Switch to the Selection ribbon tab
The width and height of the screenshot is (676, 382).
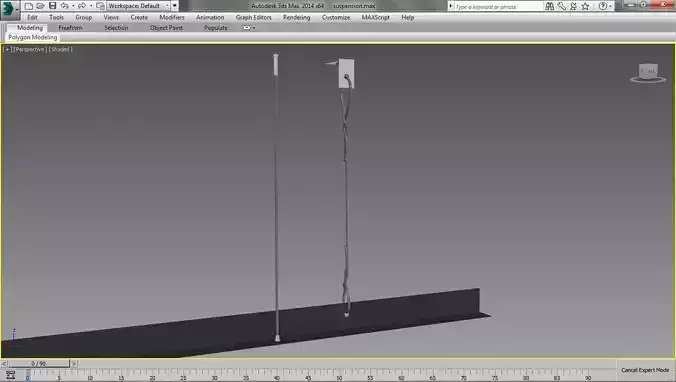pos(116,28)
